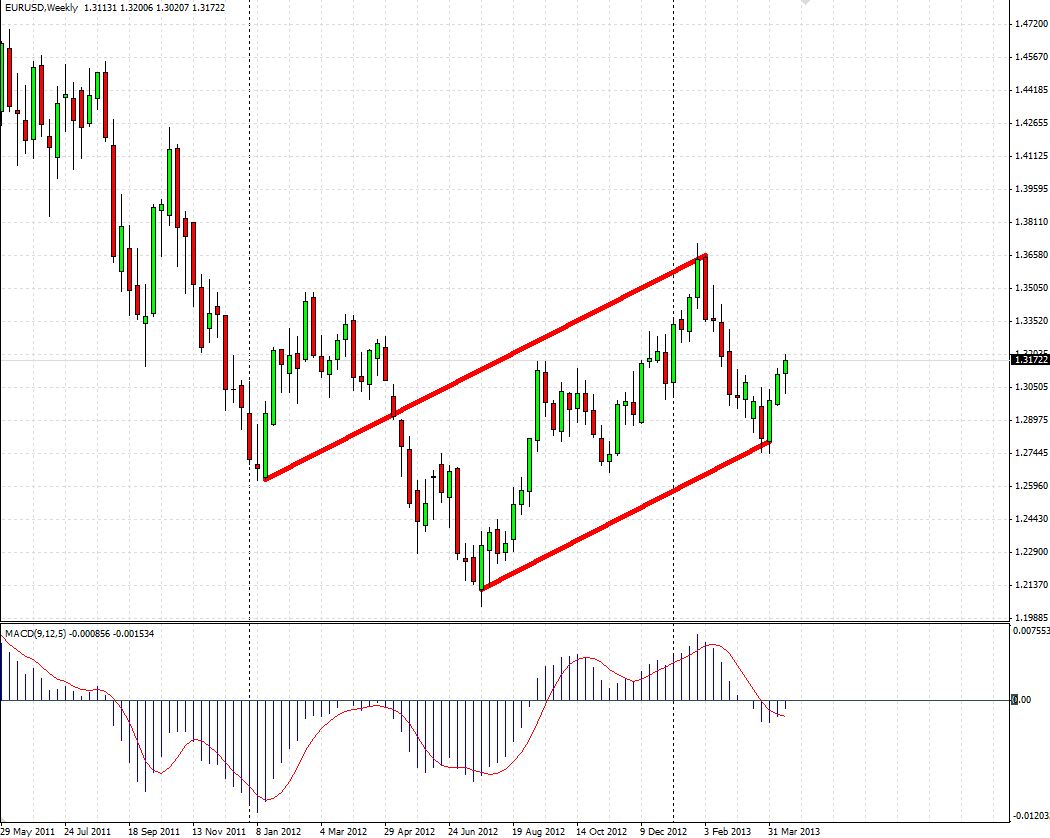Click the 24 Jun 2012 date label

473,831
